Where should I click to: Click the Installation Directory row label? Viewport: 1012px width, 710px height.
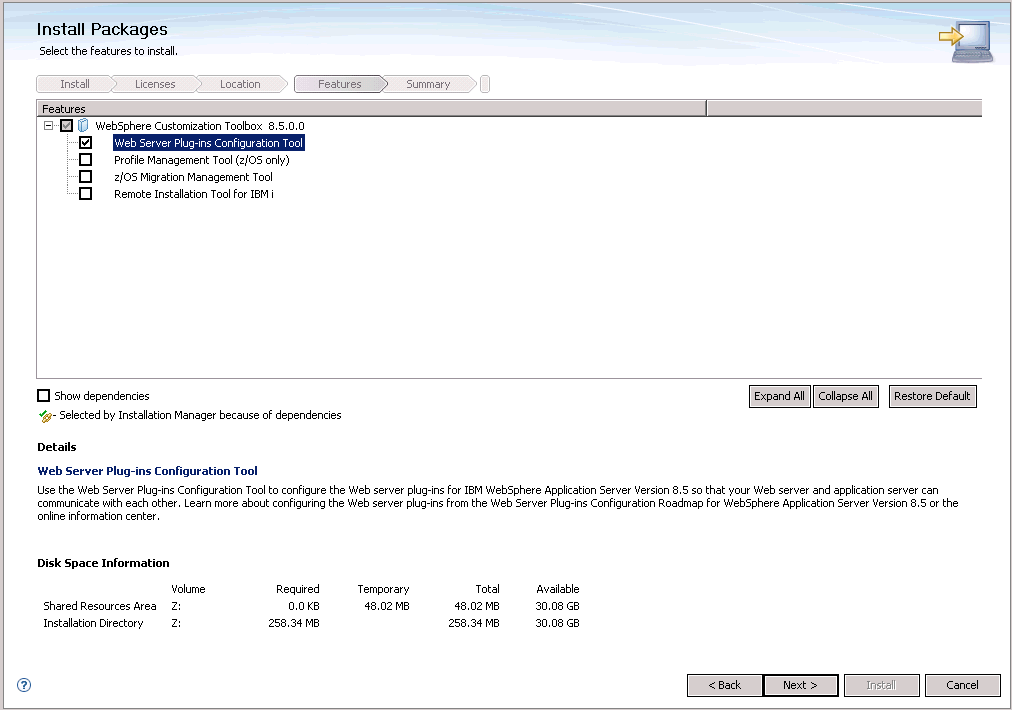click(x=93, y=623)
